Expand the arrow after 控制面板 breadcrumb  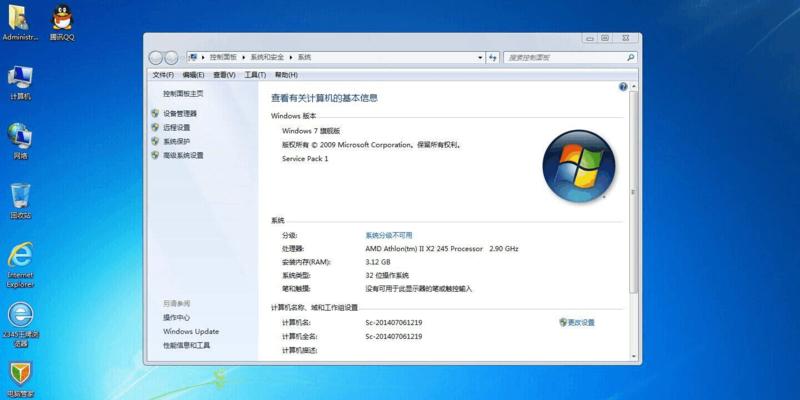[x=244, y=58]
